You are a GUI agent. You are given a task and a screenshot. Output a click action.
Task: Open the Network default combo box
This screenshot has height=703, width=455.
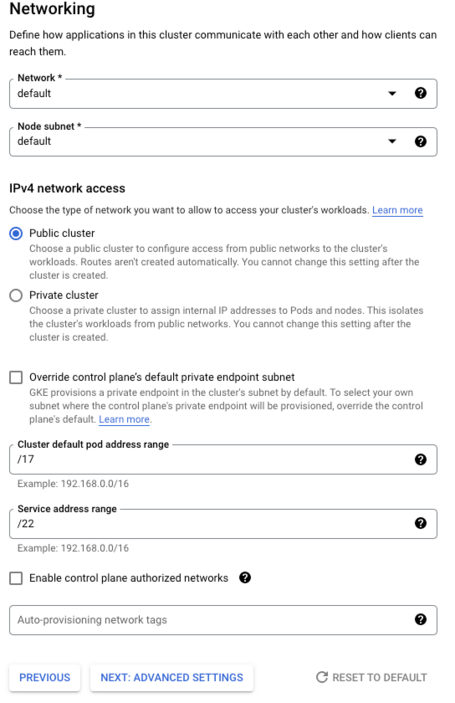click(x=223, y=94)
